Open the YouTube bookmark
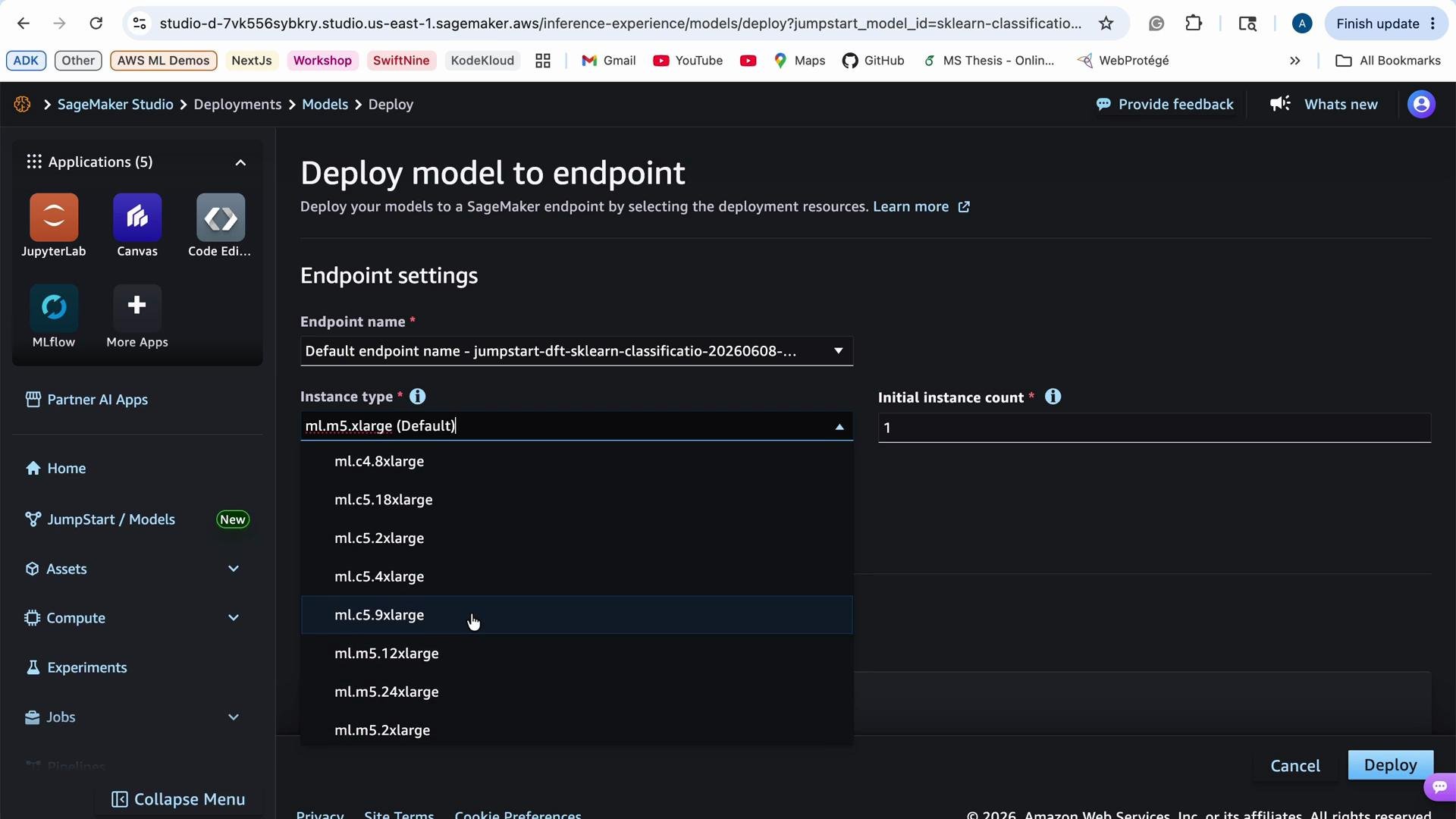The width and height of the screenshot is (1456, 819). (688, 61)
